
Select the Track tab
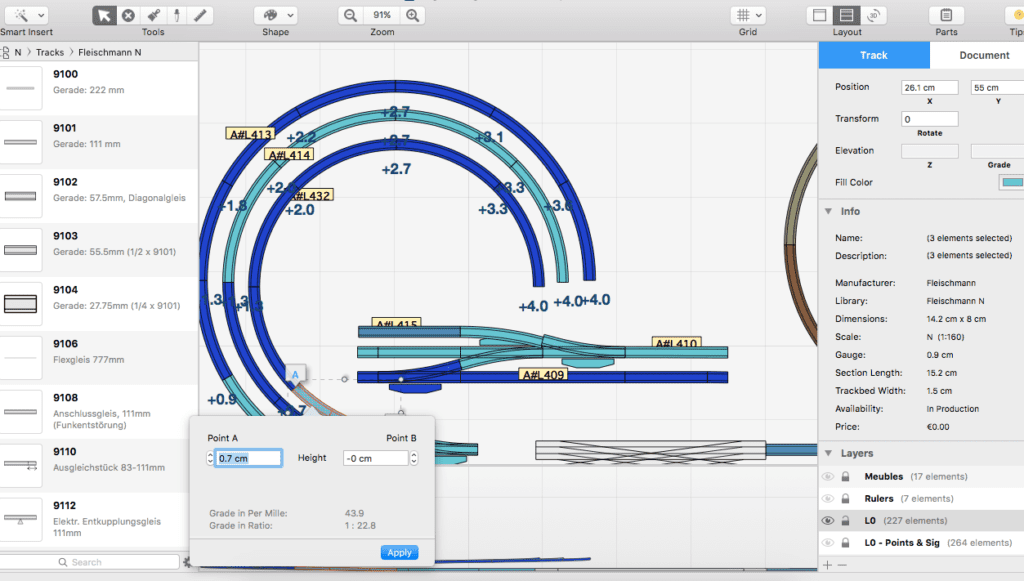[873, 55]
